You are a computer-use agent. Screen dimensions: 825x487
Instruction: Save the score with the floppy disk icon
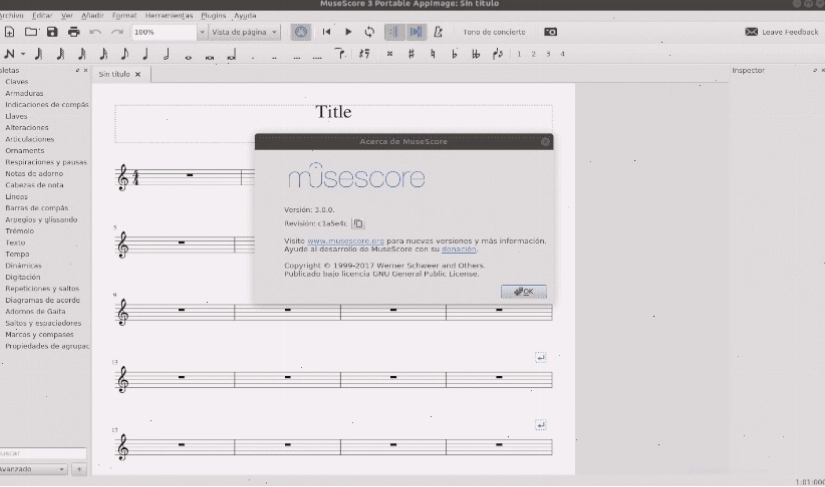click(x=52, y=32)
